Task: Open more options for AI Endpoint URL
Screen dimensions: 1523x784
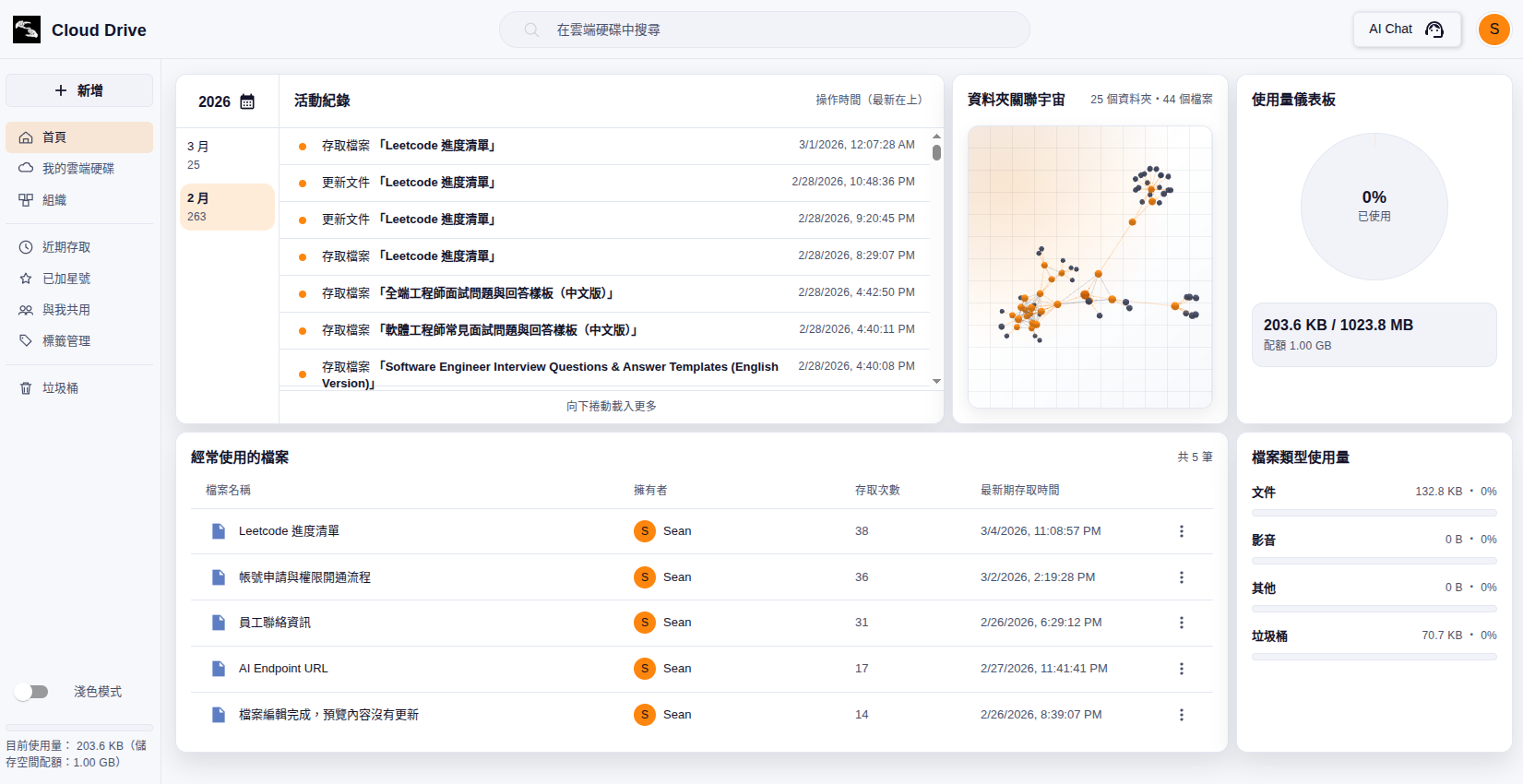Action: pyautogui.click(x=1181, y=669)
